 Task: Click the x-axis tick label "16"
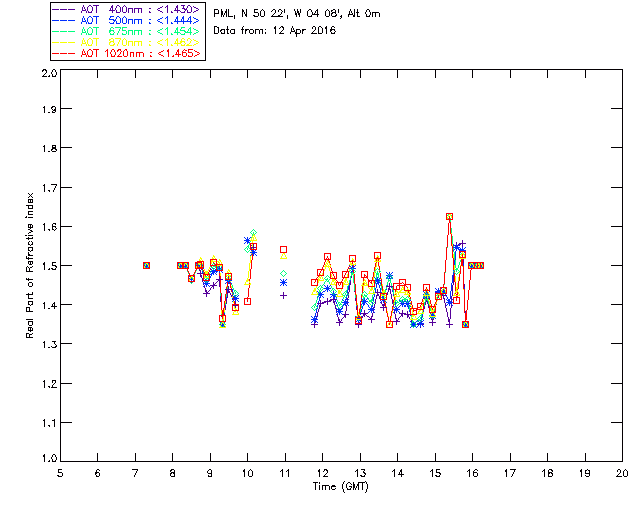473,473
